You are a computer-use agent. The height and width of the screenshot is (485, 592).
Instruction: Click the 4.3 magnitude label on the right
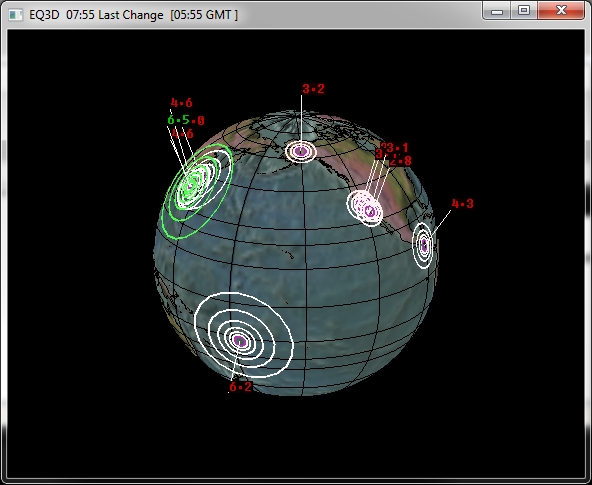(462, 204)
